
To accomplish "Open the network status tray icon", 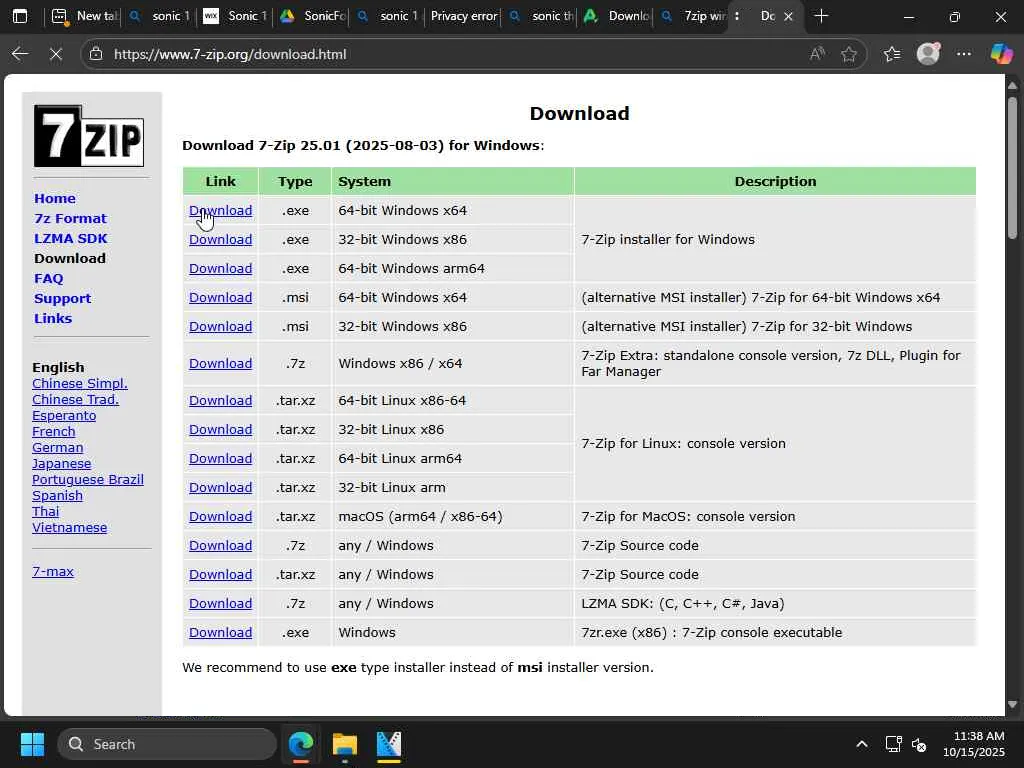I will pyautogui.click(x=893, y=744).
